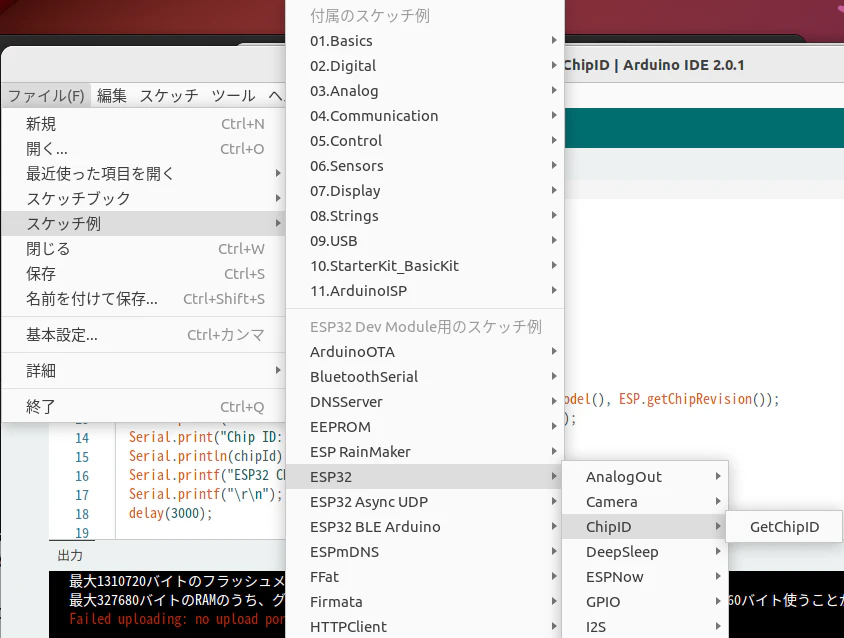Choose 開く... in the file menu
Image resolution: width=844 pixels, height=638 pixels.
click(143, 149)
